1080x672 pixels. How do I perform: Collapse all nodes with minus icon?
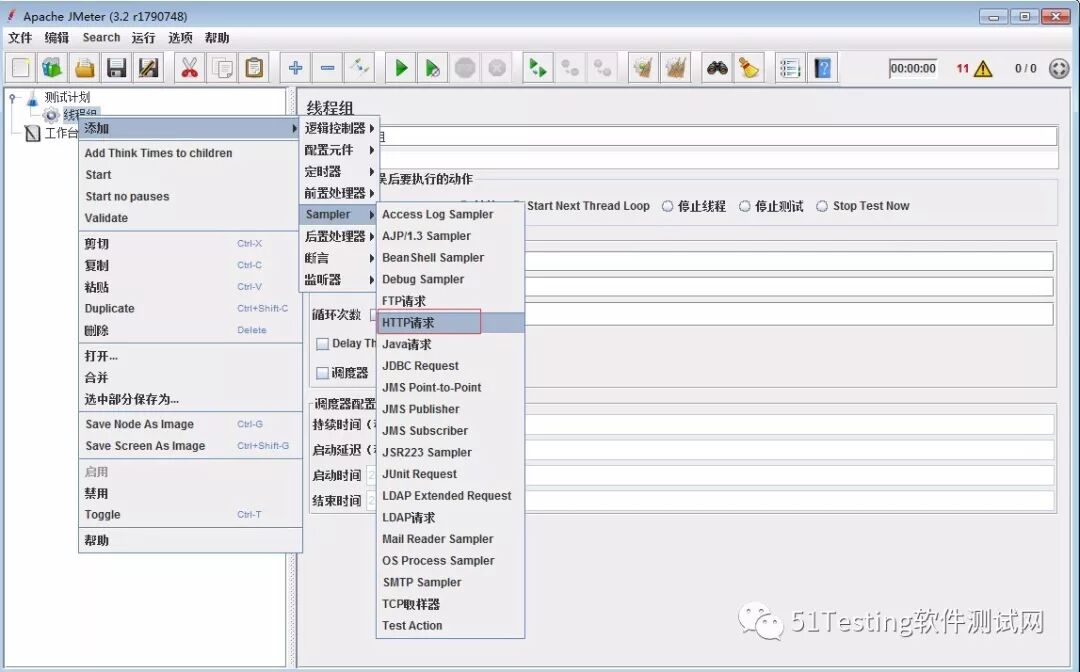coord(328,67)
